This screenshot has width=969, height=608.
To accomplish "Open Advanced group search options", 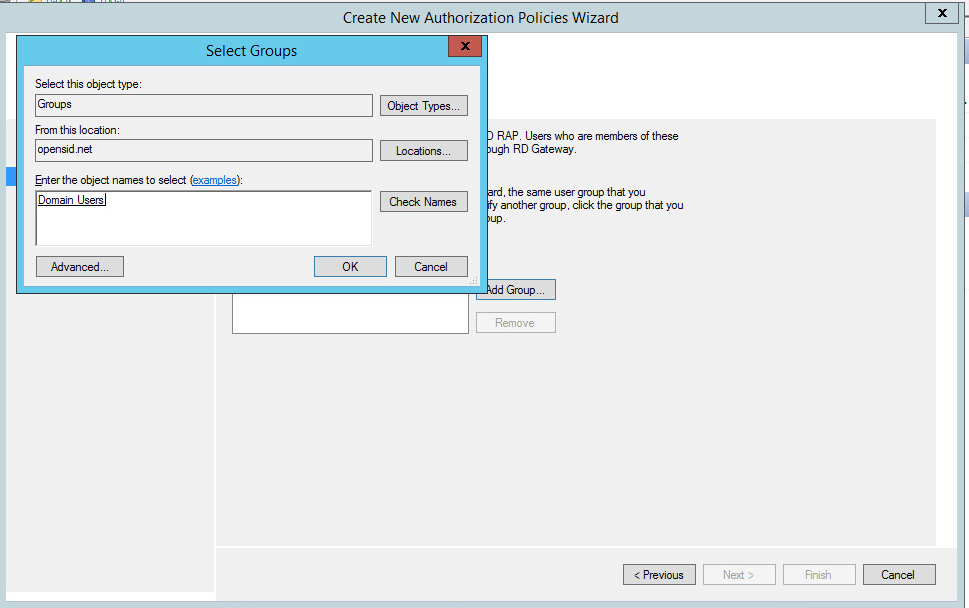I will click(79, 267).
